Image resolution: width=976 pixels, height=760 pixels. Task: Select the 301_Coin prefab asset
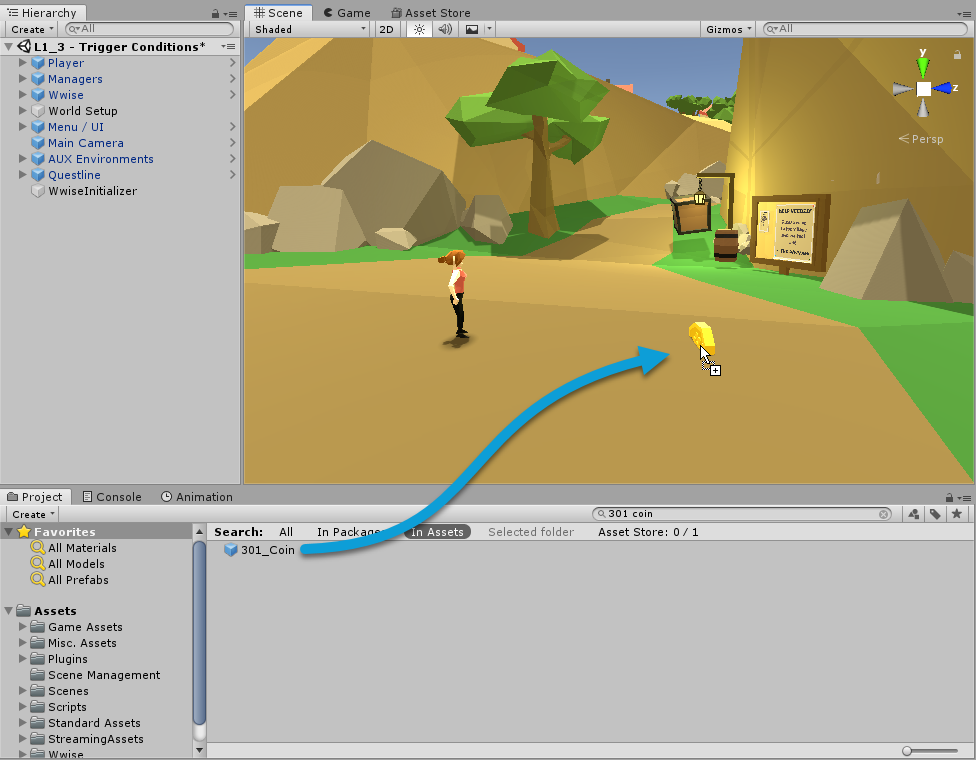[267, 550]
